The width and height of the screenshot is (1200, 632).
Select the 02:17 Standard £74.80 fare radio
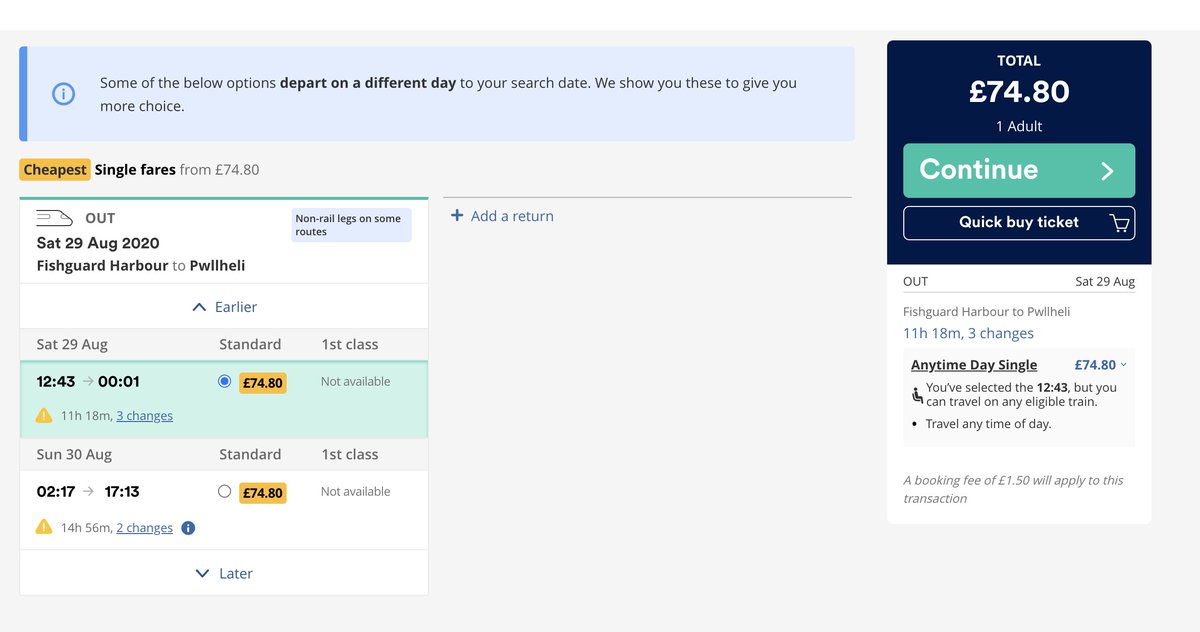click(x=224, y=491)
